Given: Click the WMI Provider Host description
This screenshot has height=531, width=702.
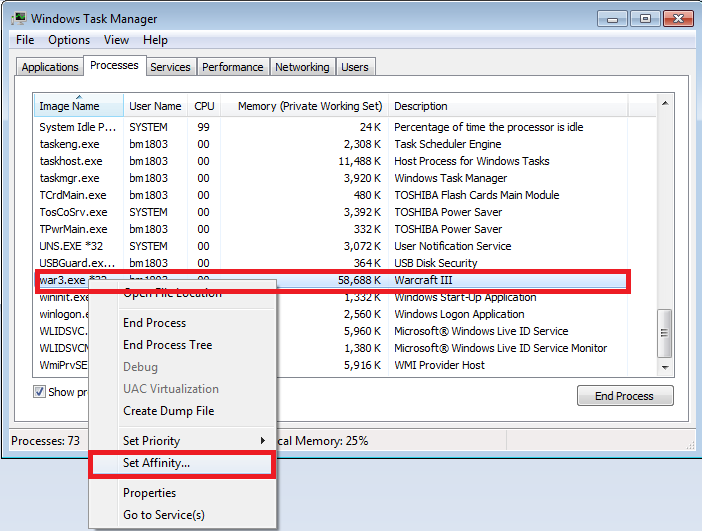Looking at the screenshot, I should tap(439, 365).
